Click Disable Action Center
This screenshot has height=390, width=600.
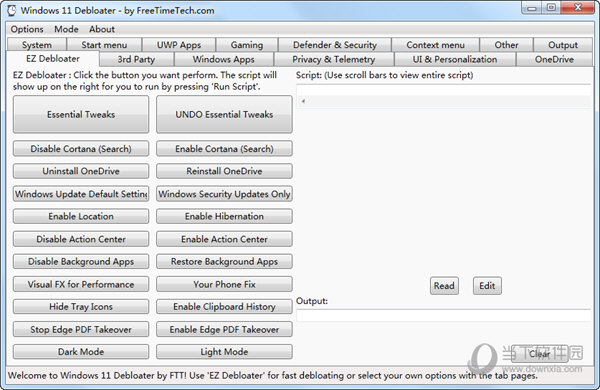click(81, 239)
